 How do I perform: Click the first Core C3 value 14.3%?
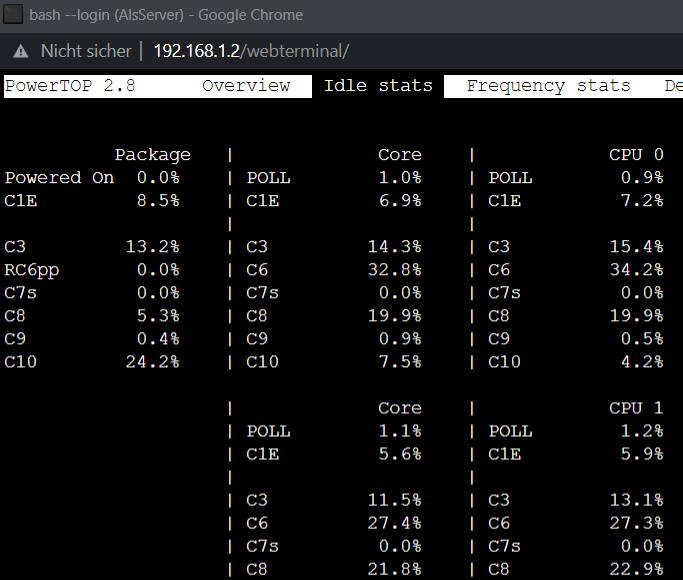(x=395, y=247)
